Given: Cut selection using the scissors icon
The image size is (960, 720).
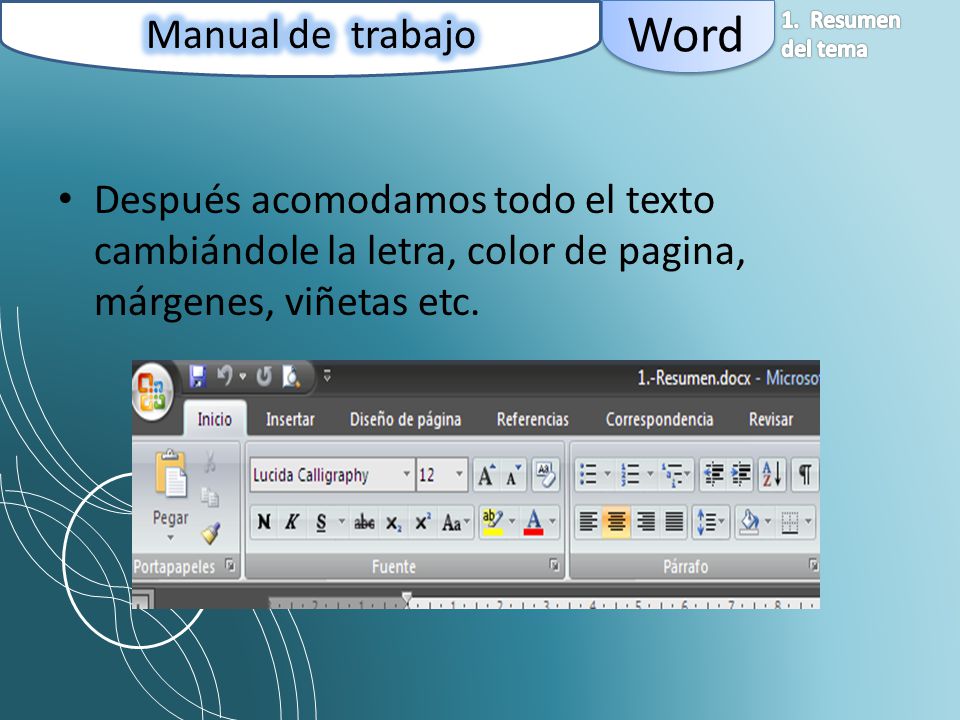Looking at the screenshot, I should [210, 462].
